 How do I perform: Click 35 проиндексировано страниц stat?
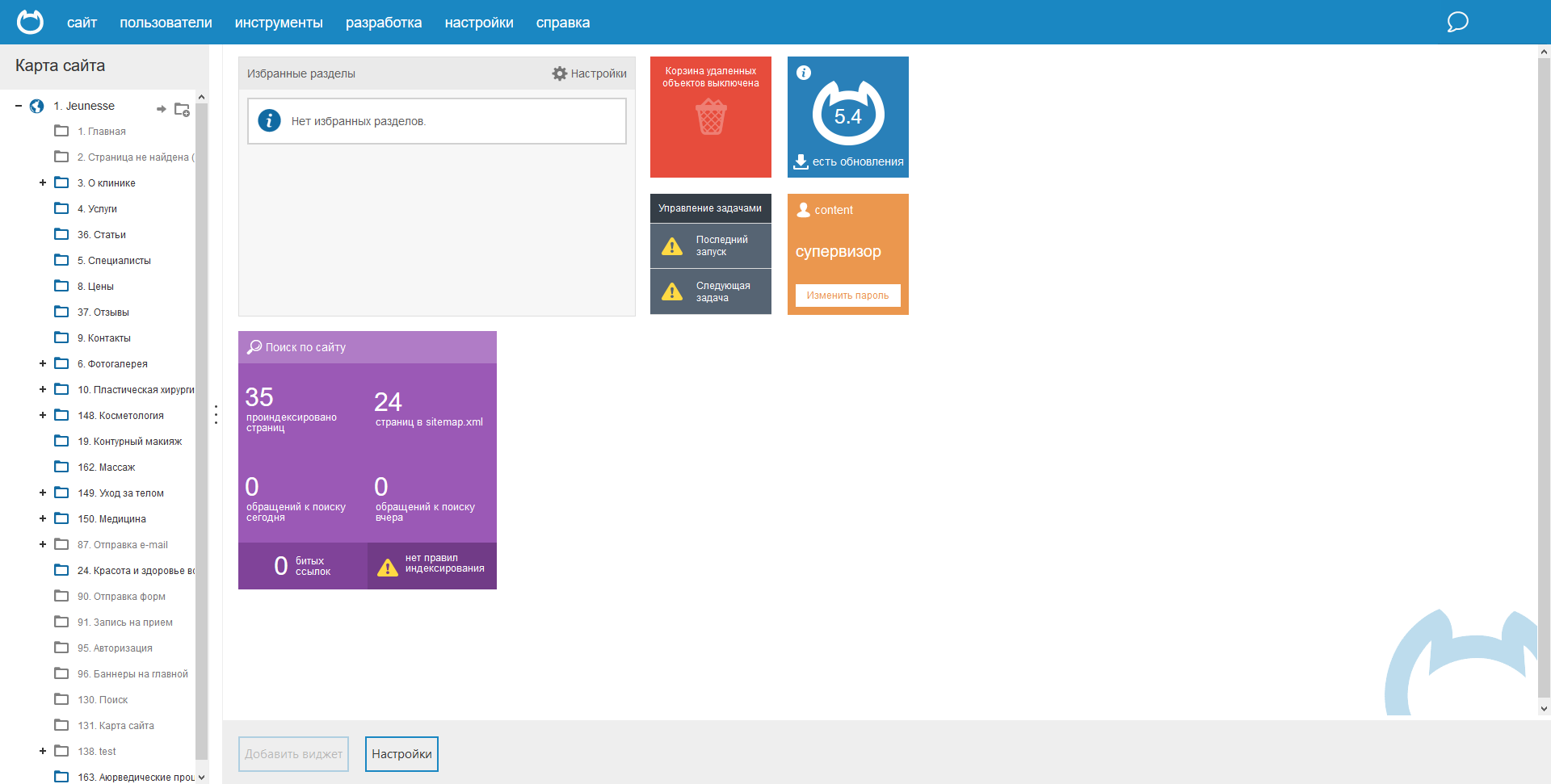pos(292,409)
